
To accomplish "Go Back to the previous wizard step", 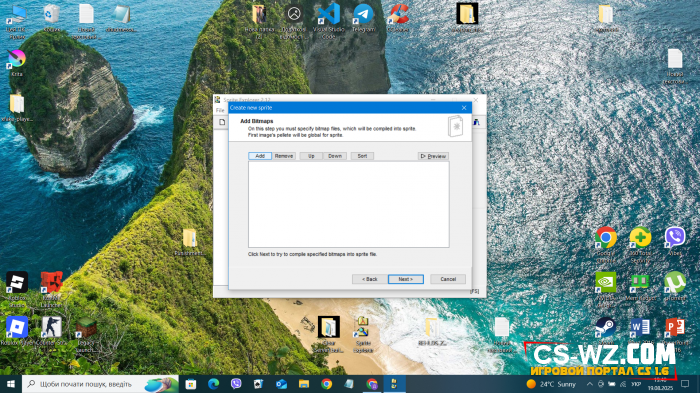I will 370,279.
